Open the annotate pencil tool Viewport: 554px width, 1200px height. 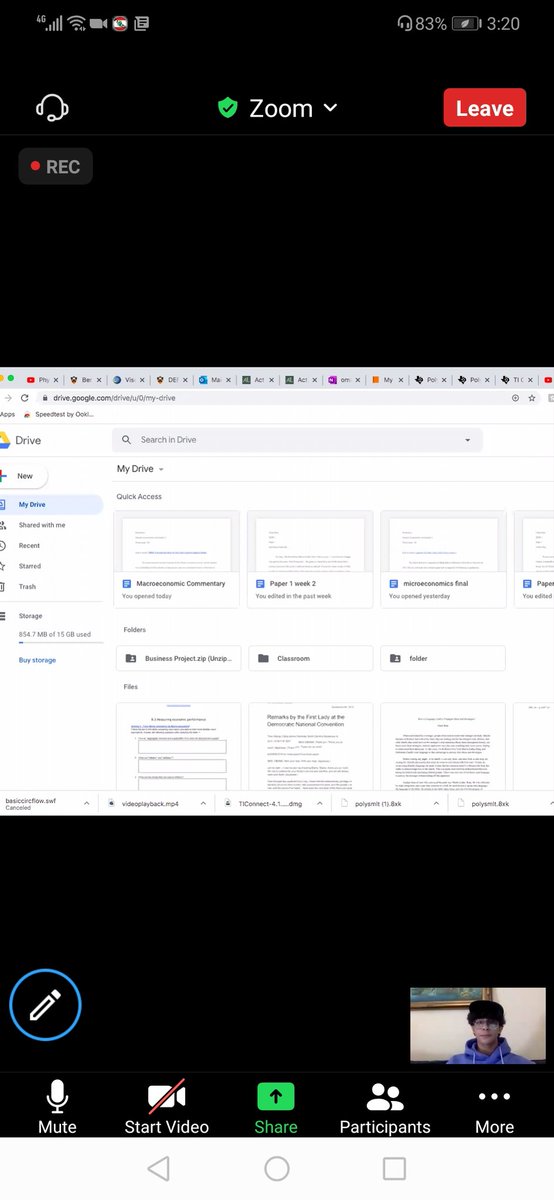click(x=45, y=1005)
